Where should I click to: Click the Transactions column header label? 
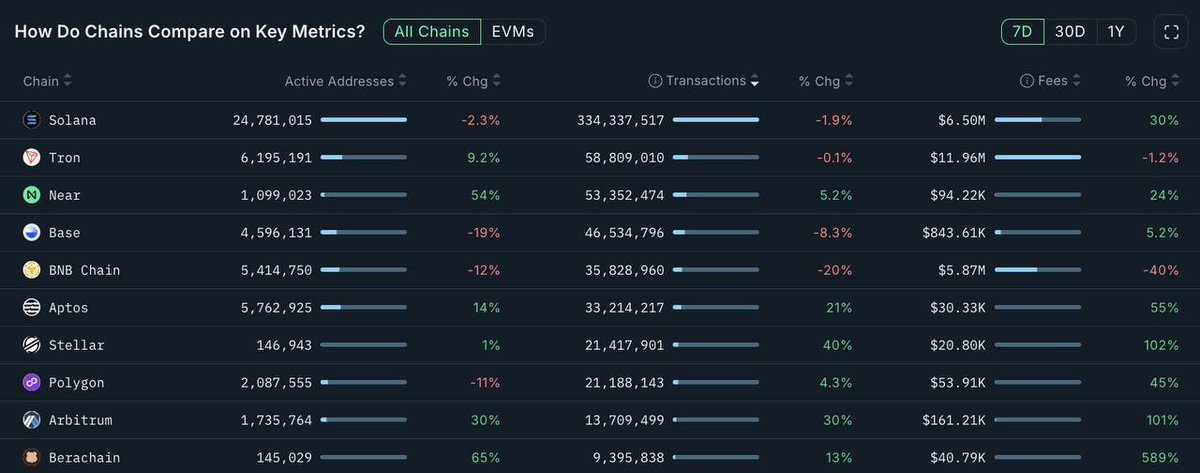(706, 81)
